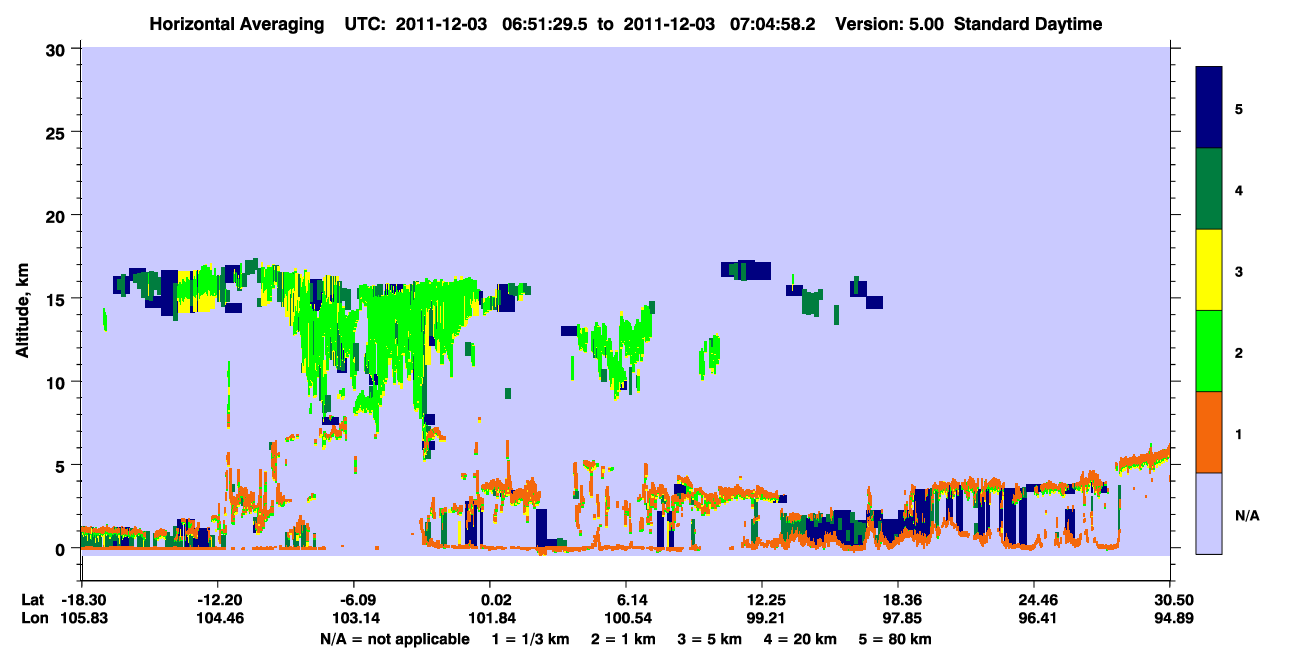Click colorbar label '5'
Screen dimensions: 1300x667
(1239, 108)
